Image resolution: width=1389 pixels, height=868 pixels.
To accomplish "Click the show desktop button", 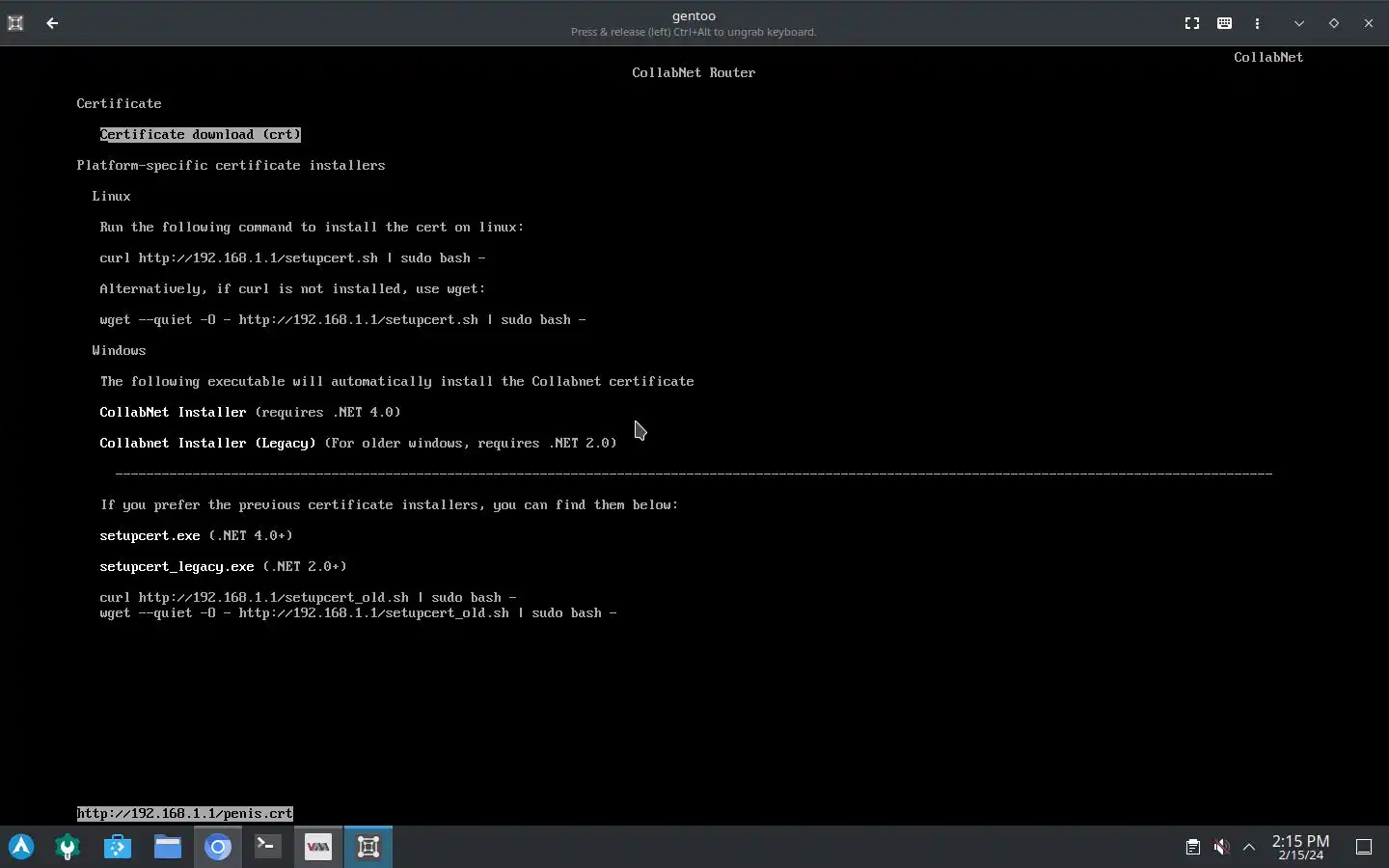I will [1364, 847].
